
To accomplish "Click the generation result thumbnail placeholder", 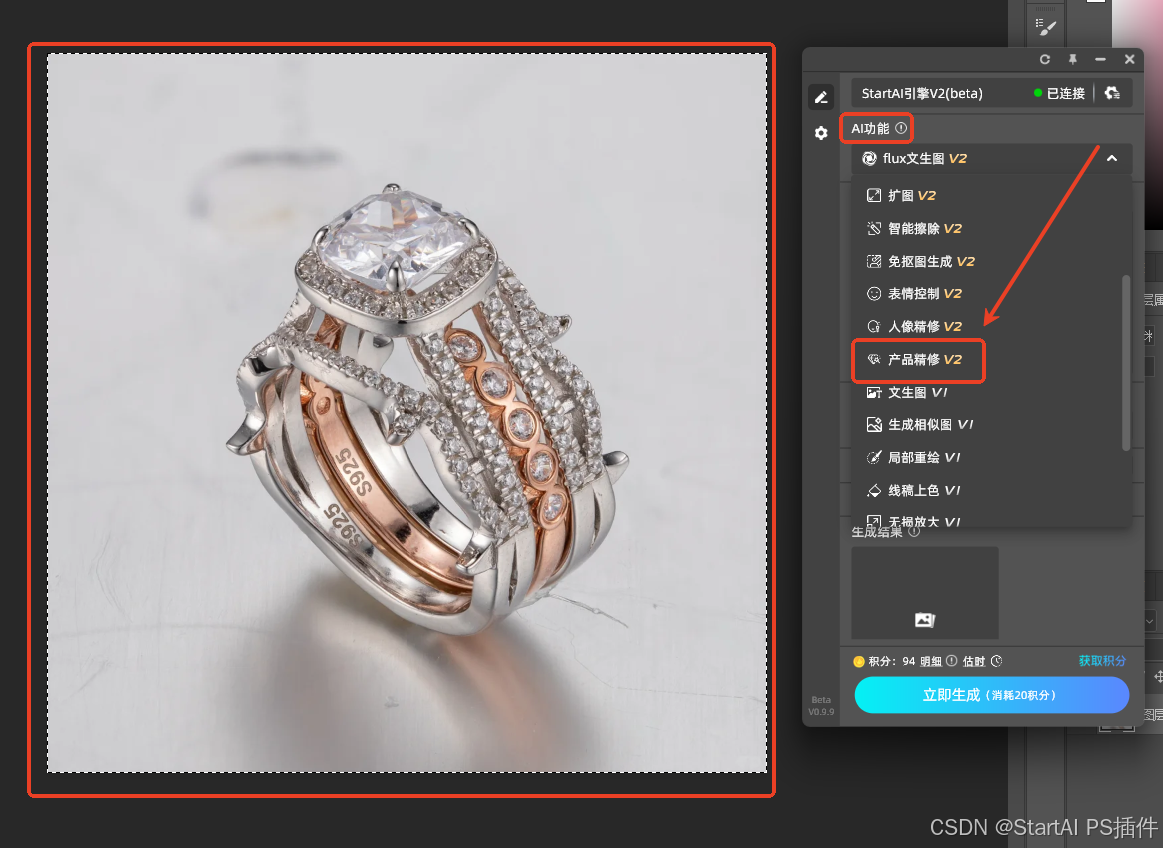I will point(924,593).
